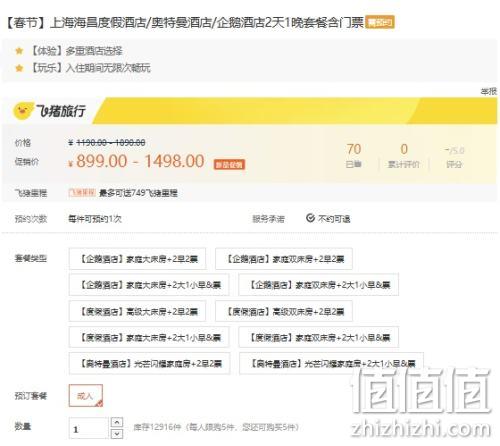Click the product title 上海海昌度假酒店 package
Screen dimensions: 500x446
pos(184,23)
